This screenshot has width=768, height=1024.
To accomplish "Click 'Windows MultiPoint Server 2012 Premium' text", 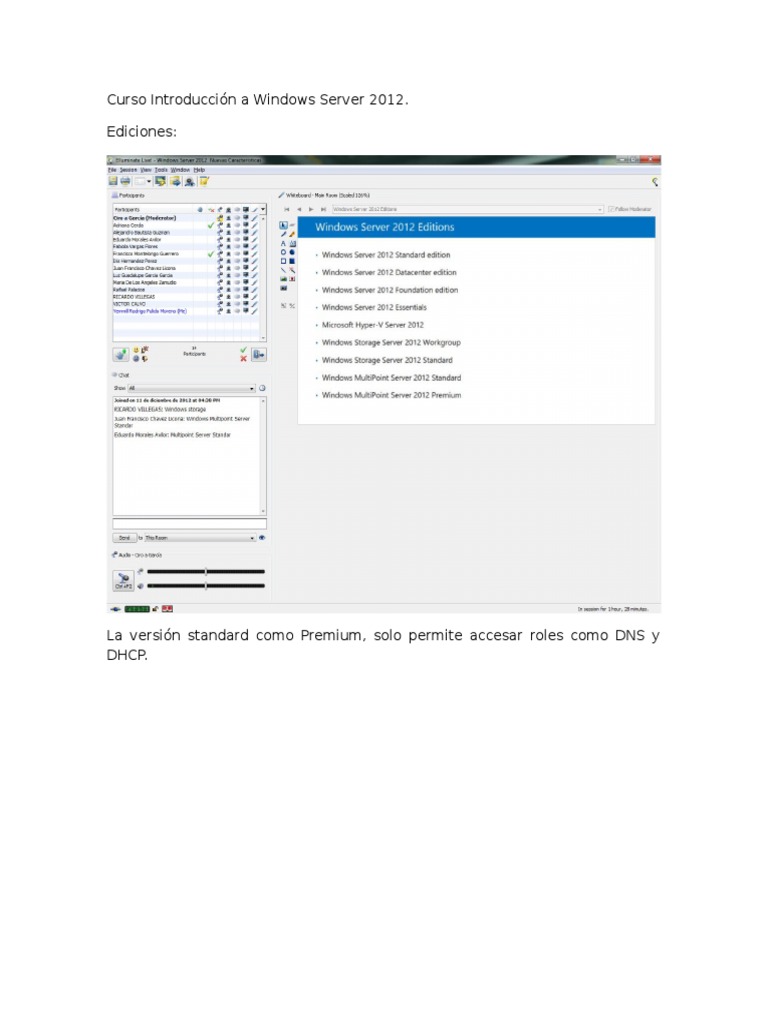I will pyautogui.click(x=391, y=395).
